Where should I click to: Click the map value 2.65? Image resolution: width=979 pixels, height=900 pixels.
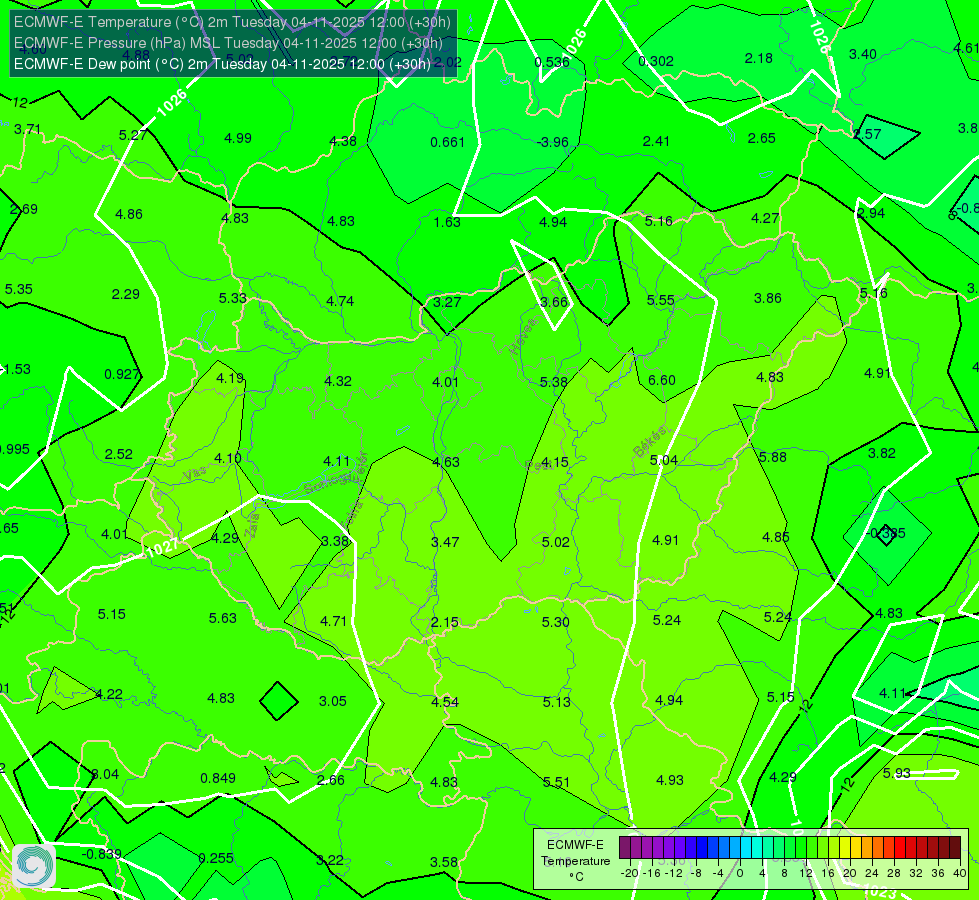pyautogui.click(x=762, y=138)
